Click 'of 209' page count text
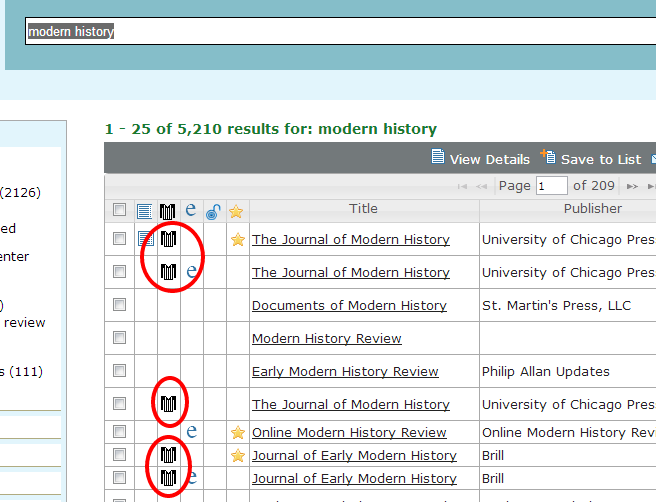 click(594, 185)
